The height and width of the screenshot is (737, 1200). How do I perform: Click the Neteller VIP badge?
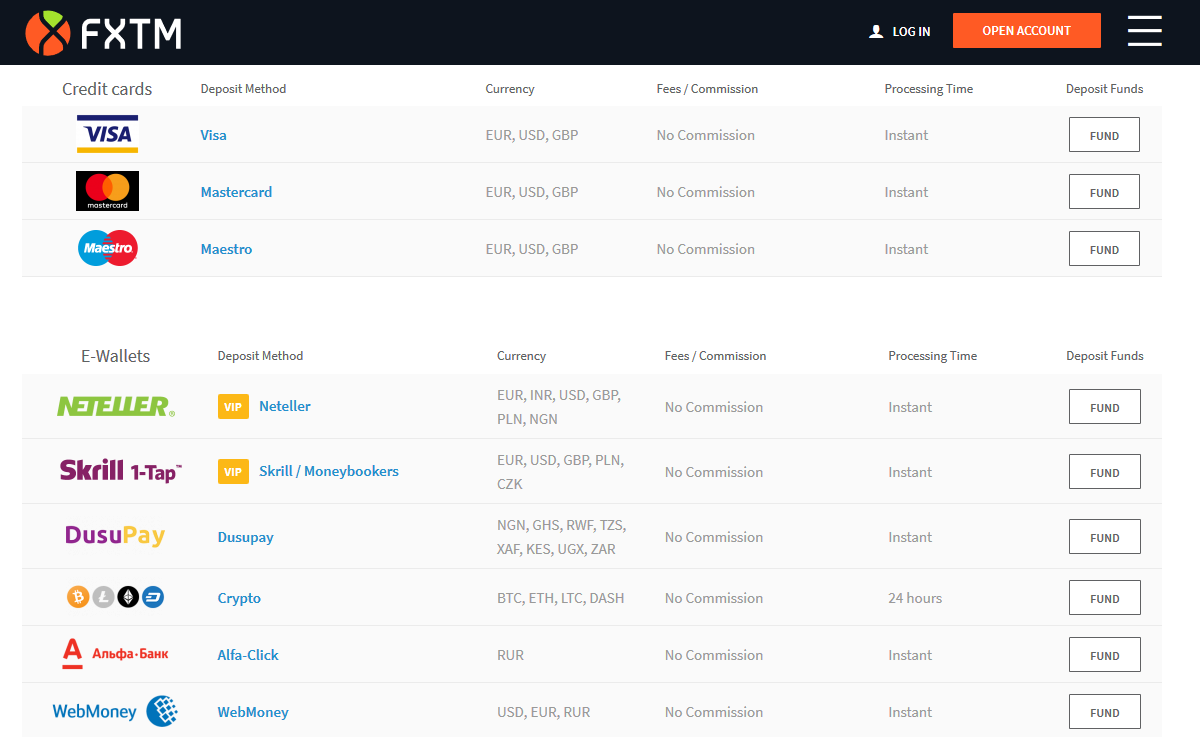coord(233,406)
